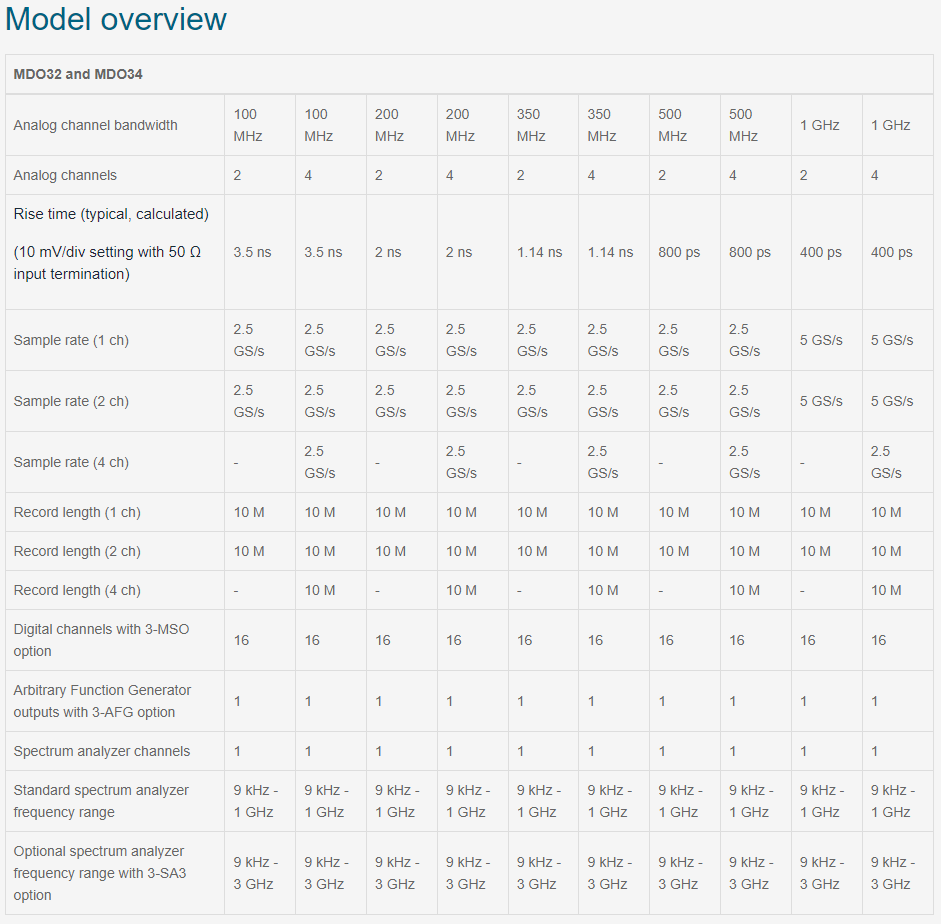
Task: Click "2.5 GS/s" in Sample rate (4 ch), 1 GHz column
Action: click(886, 463)
